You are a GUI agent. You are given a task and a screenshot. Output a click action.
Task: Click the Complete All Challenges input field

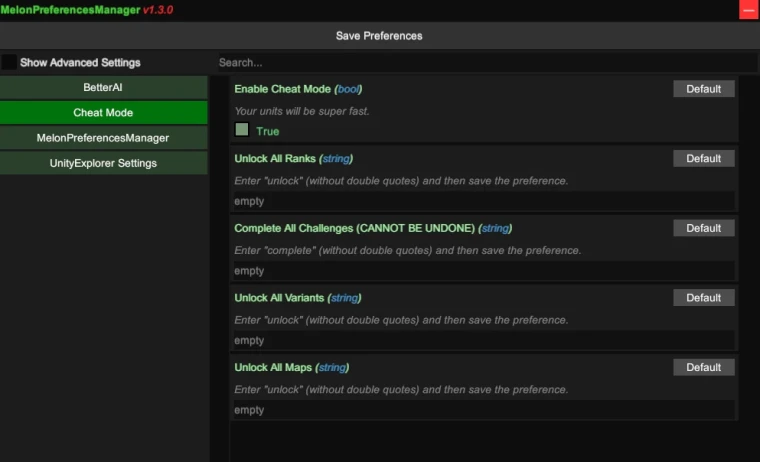coord(483,271)
